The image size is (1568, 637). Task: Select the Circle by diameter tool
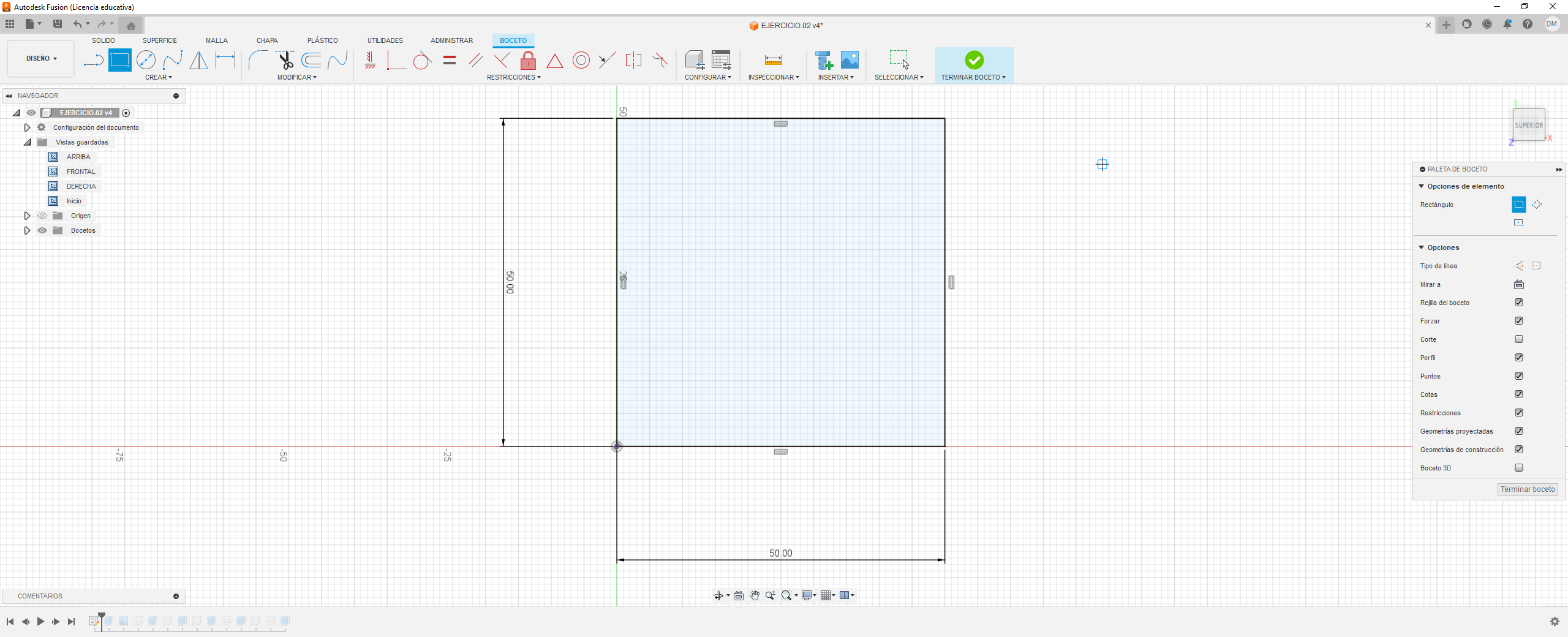point(146,60)
